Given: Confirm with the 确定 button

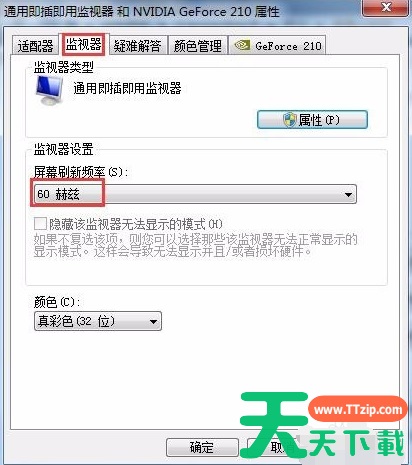Looking at the screenshot, I should tap(202, 447).
